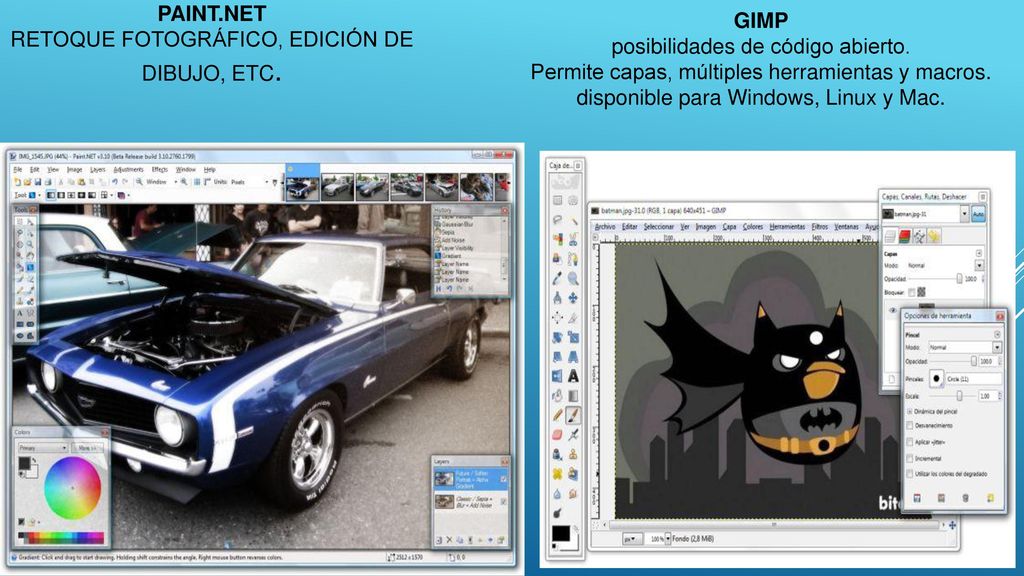Open GIMP px unit dropdown in status bar

point(632,539)
